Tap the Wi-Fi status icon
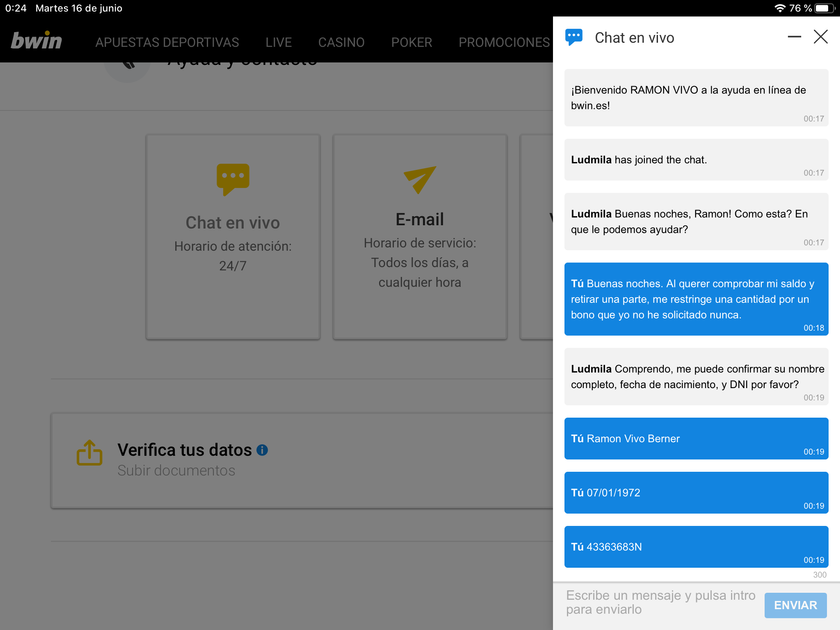840x630 pixels. 780,8
